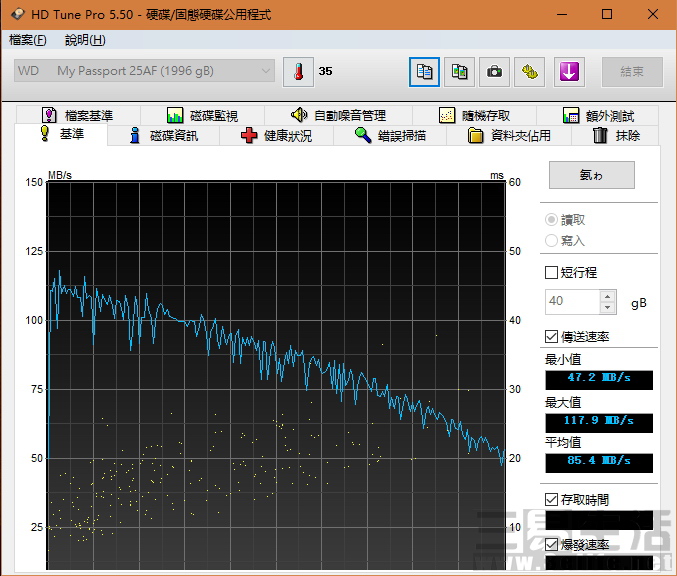Open the 錯誤掃描 error scan tab
The width and height of the screenshot is (677, 576).
tap(390, 136)
